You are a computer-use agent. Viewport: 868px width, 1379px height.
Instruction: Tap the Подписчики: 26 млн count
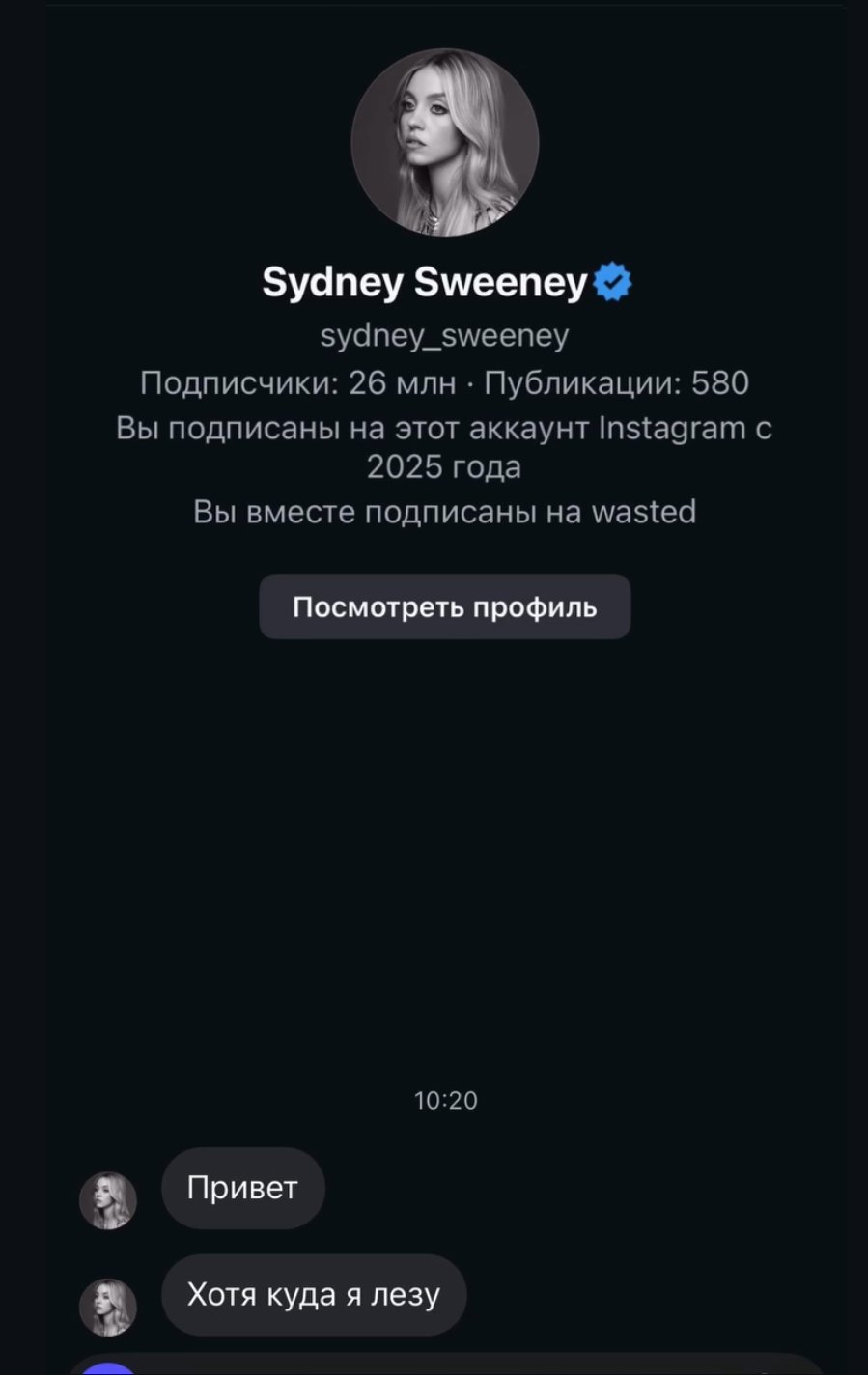297,382
